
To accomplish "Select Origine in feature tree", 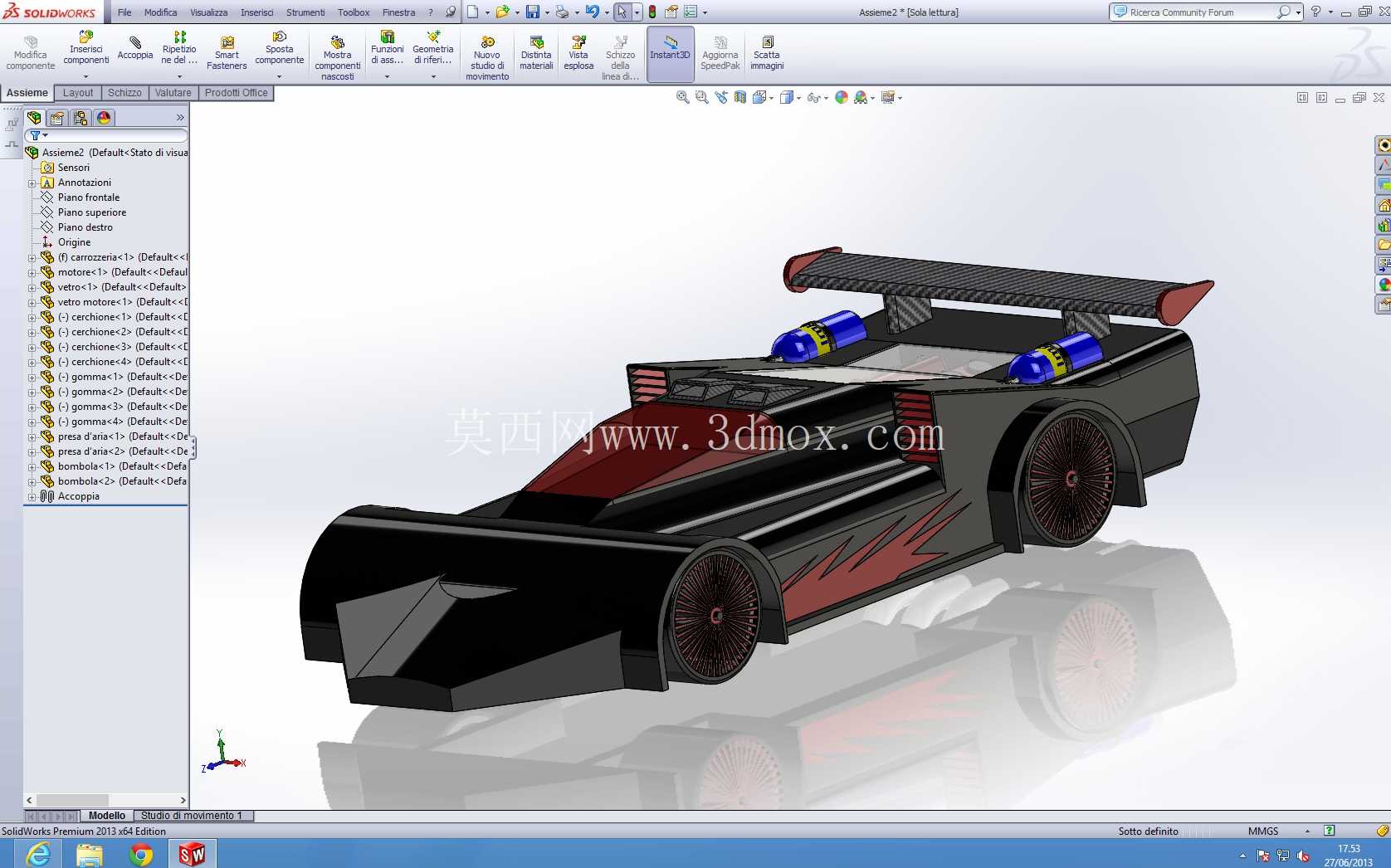I will point(74,242).
